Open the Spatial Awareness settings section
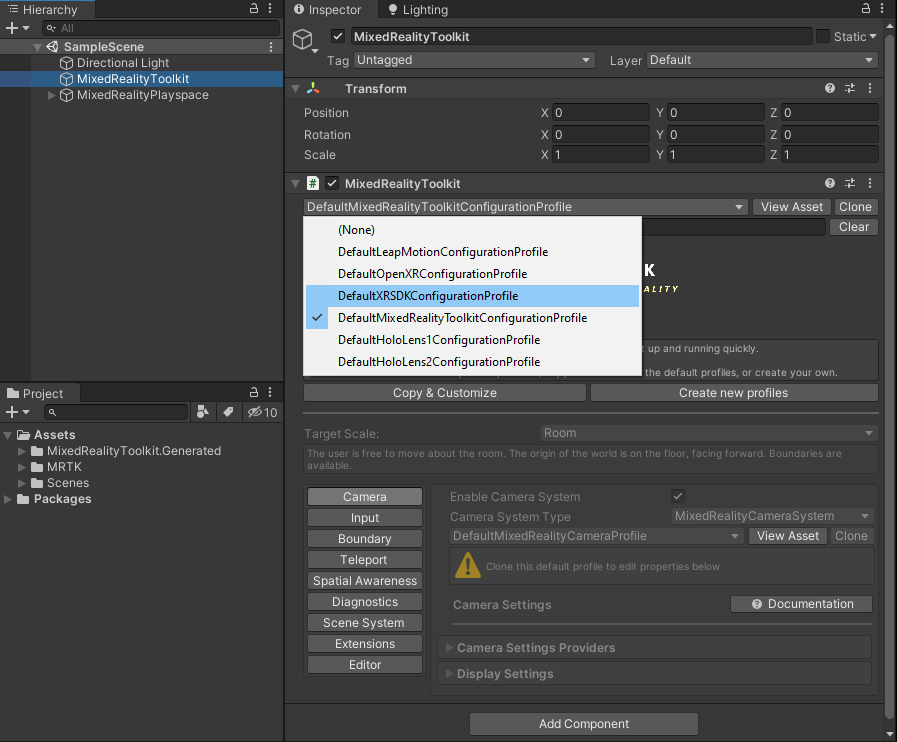Image resolution: width=897 pixels, height=742 pixels. [365, 581]
